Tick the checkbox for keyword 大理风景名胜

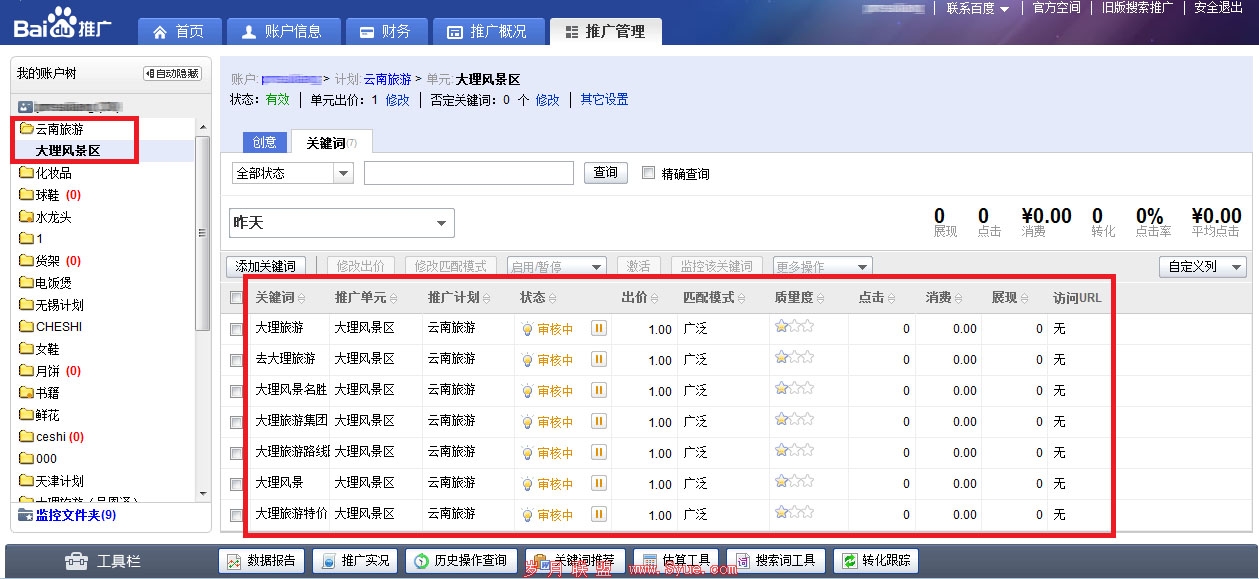[x=236, y=391]
